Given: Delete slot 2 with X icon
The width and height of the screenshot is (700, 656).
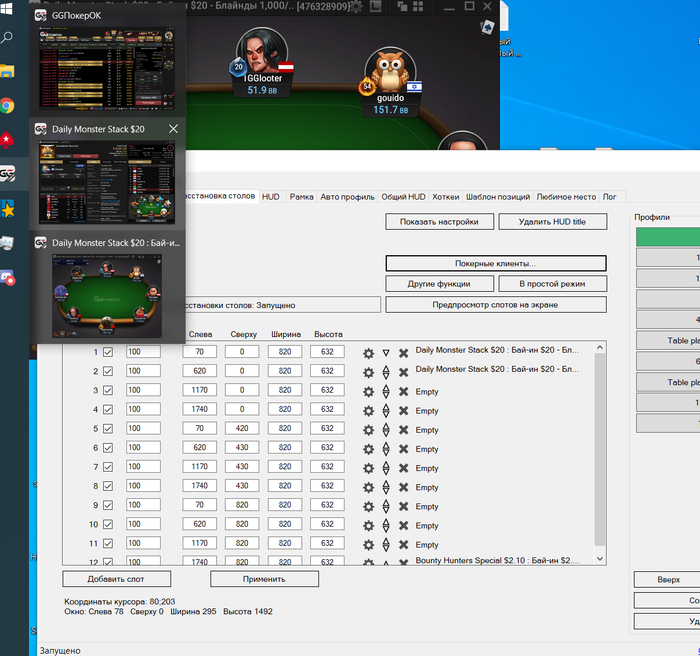Looking at the screenshot, I should 404,372.
